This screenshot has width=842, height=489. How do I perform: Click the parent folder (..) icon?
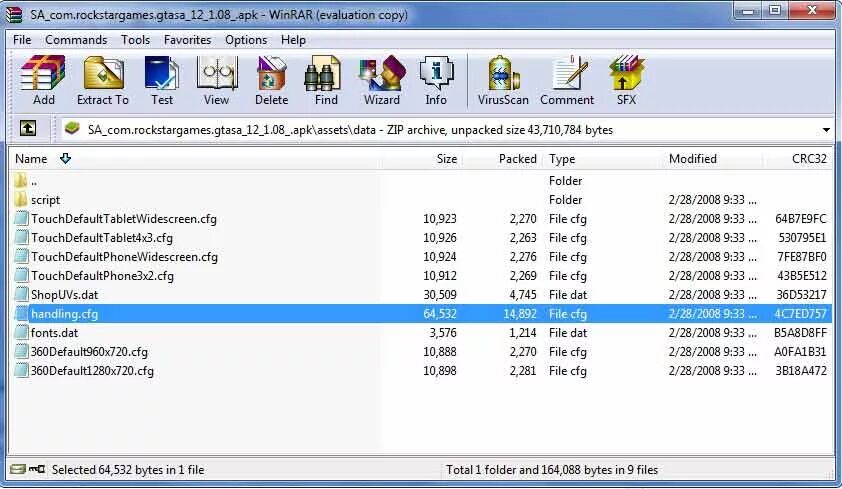coord(21,180)
